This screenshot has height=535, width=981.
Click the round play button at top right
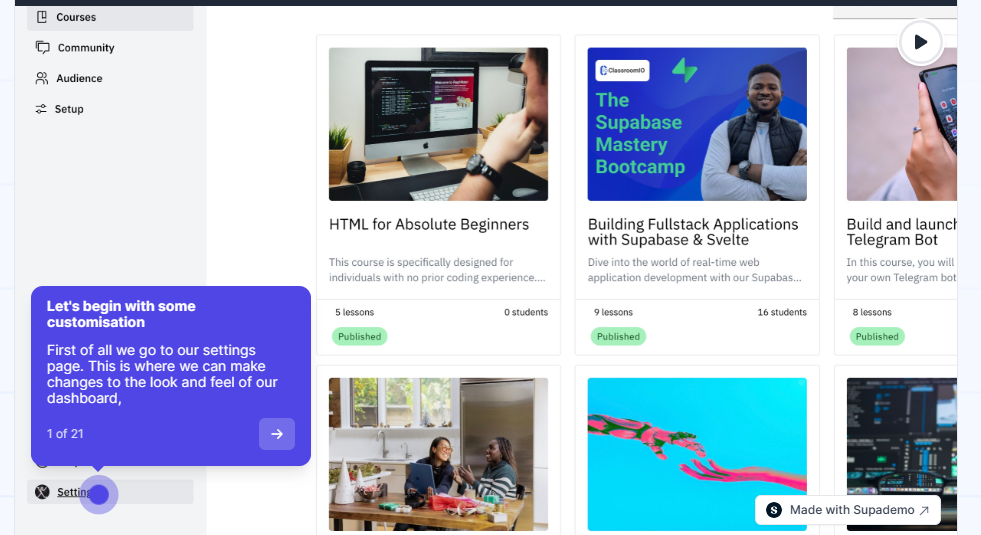pyautogui.click(x=920, y=42)
